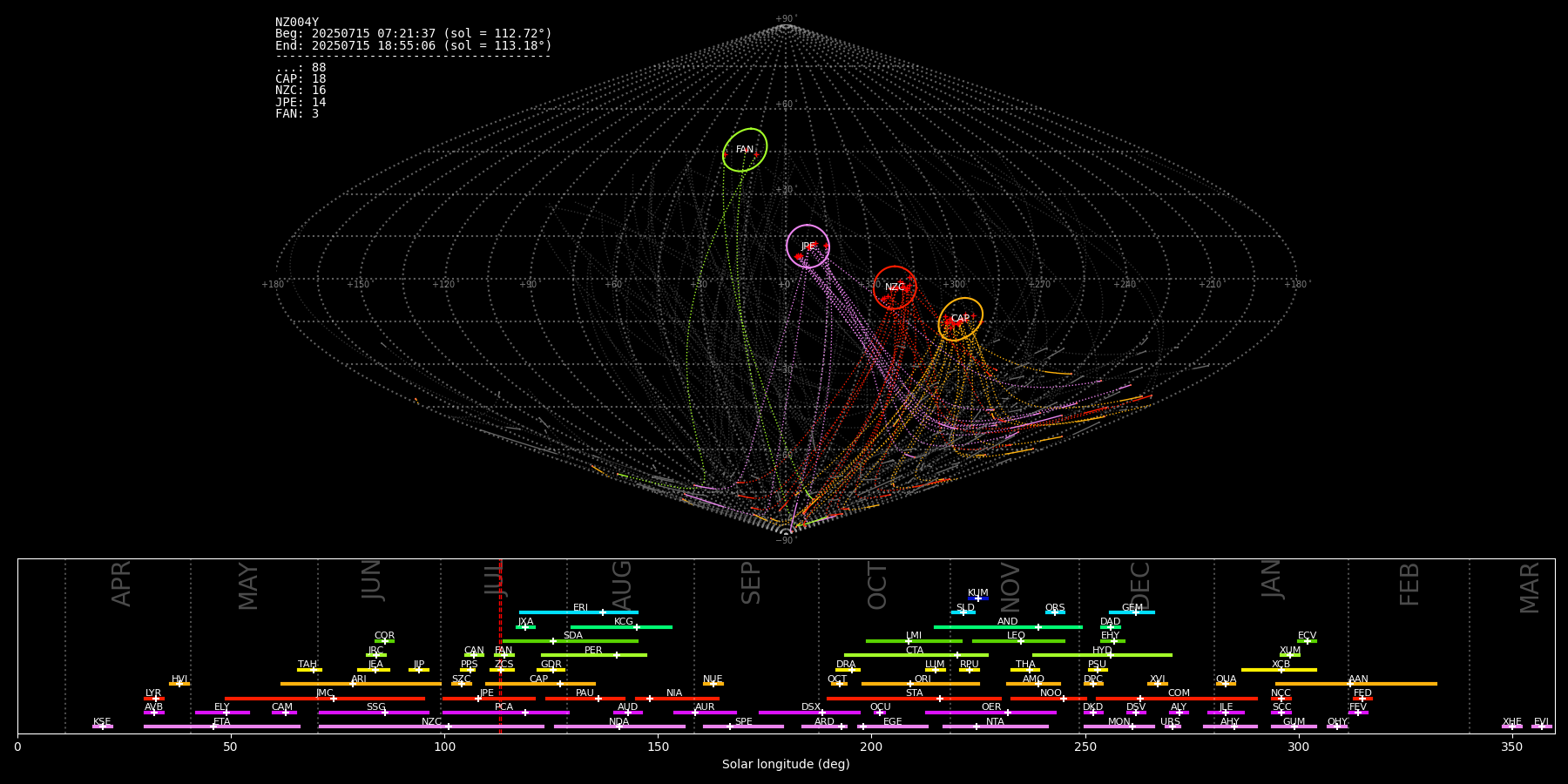Click the COM label in the timeline
Image resolution: width=1568 pixels, height=784 pixels.
(1179, 693)
